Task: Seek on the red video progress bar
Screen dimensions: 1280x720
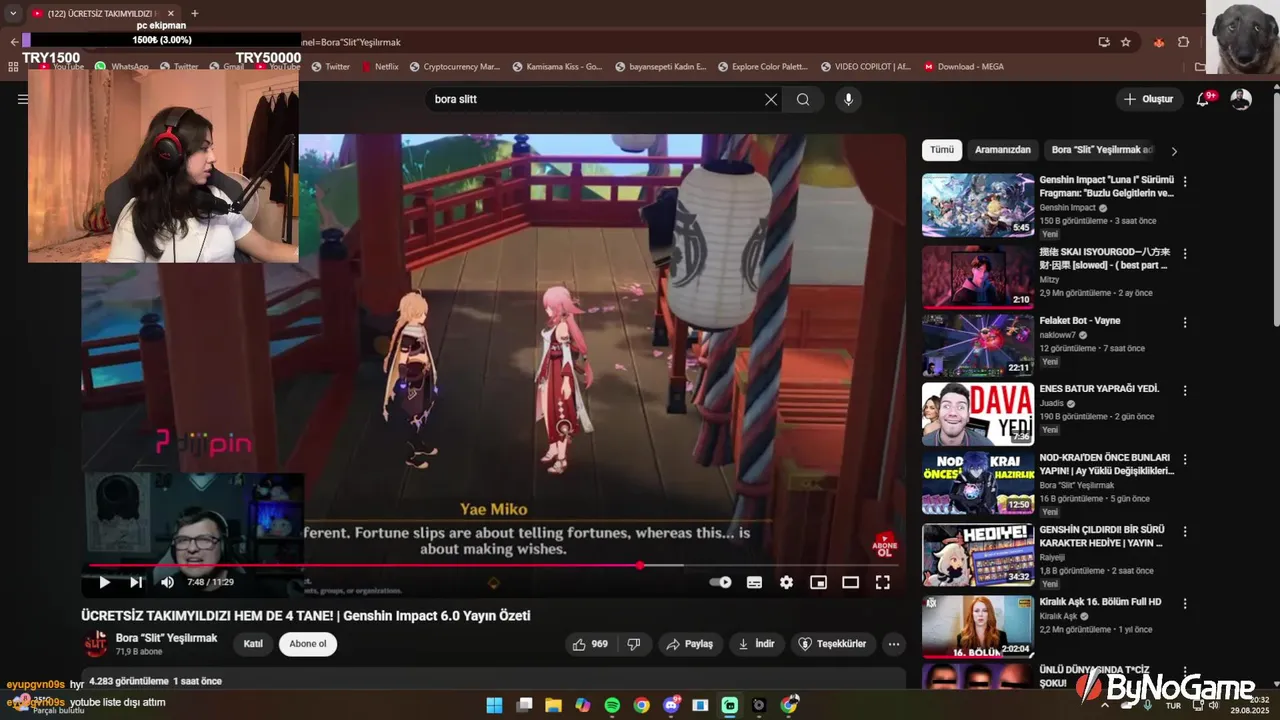Action: 494,565
